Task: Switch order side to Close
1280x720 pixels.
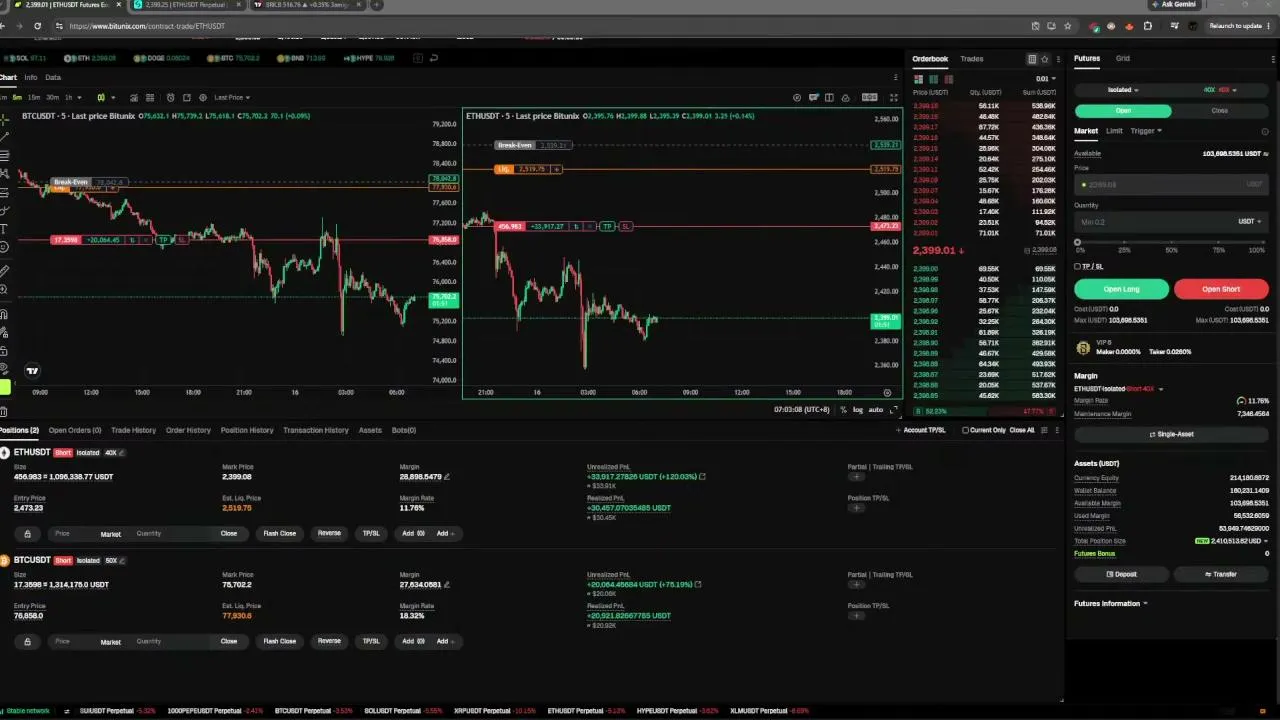Action: point(1219,111)
